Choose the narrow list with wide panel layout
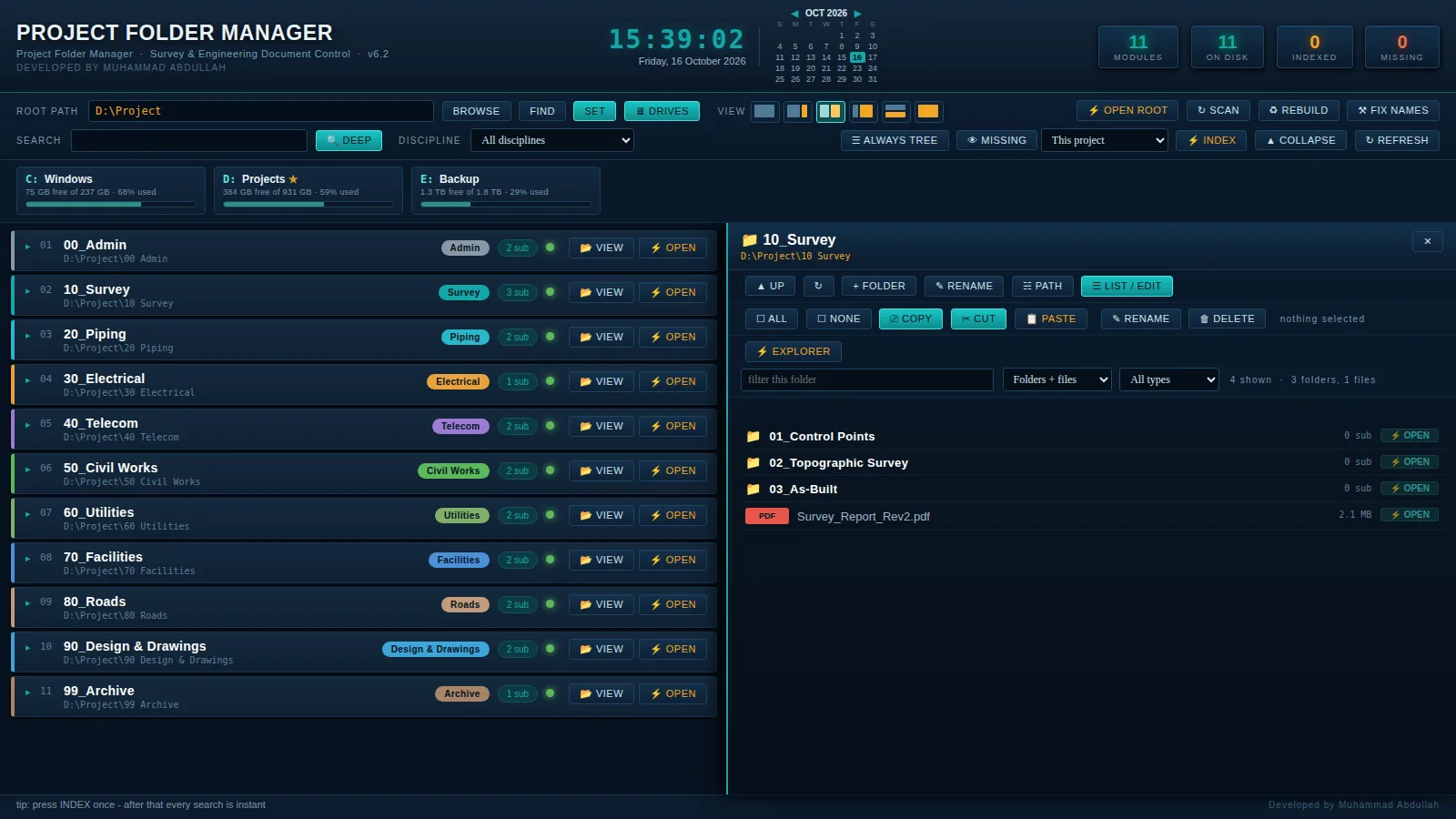 click(863, 111)
